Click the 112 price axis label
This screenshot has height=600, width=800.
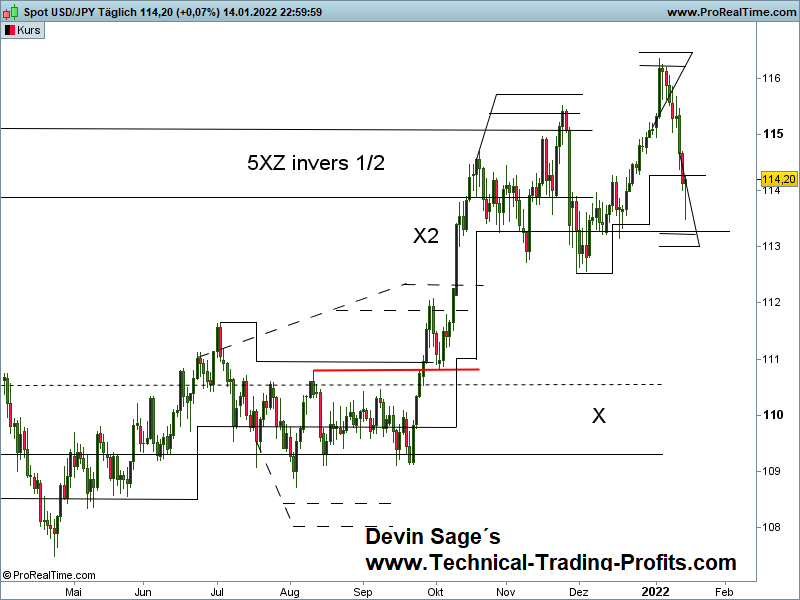(771, 302)
